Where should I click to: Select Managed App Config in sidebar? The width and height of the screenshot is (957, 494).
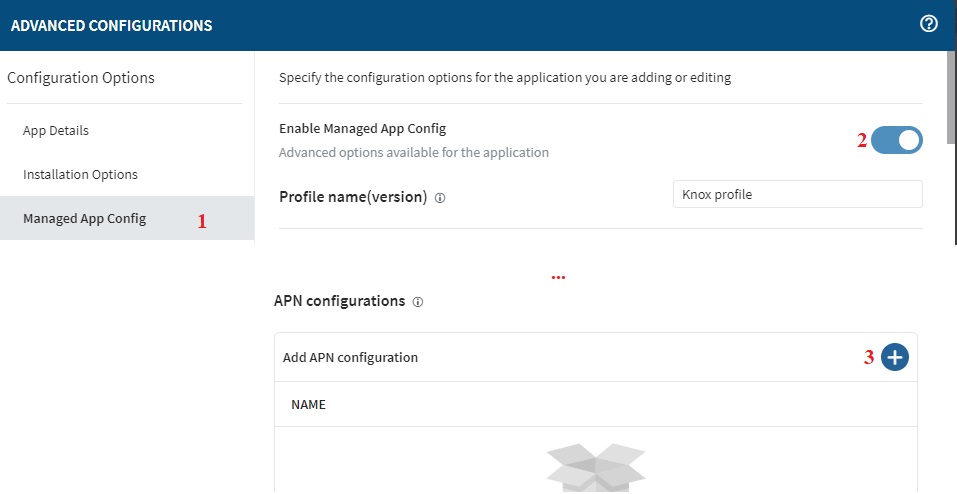[84, 219]
